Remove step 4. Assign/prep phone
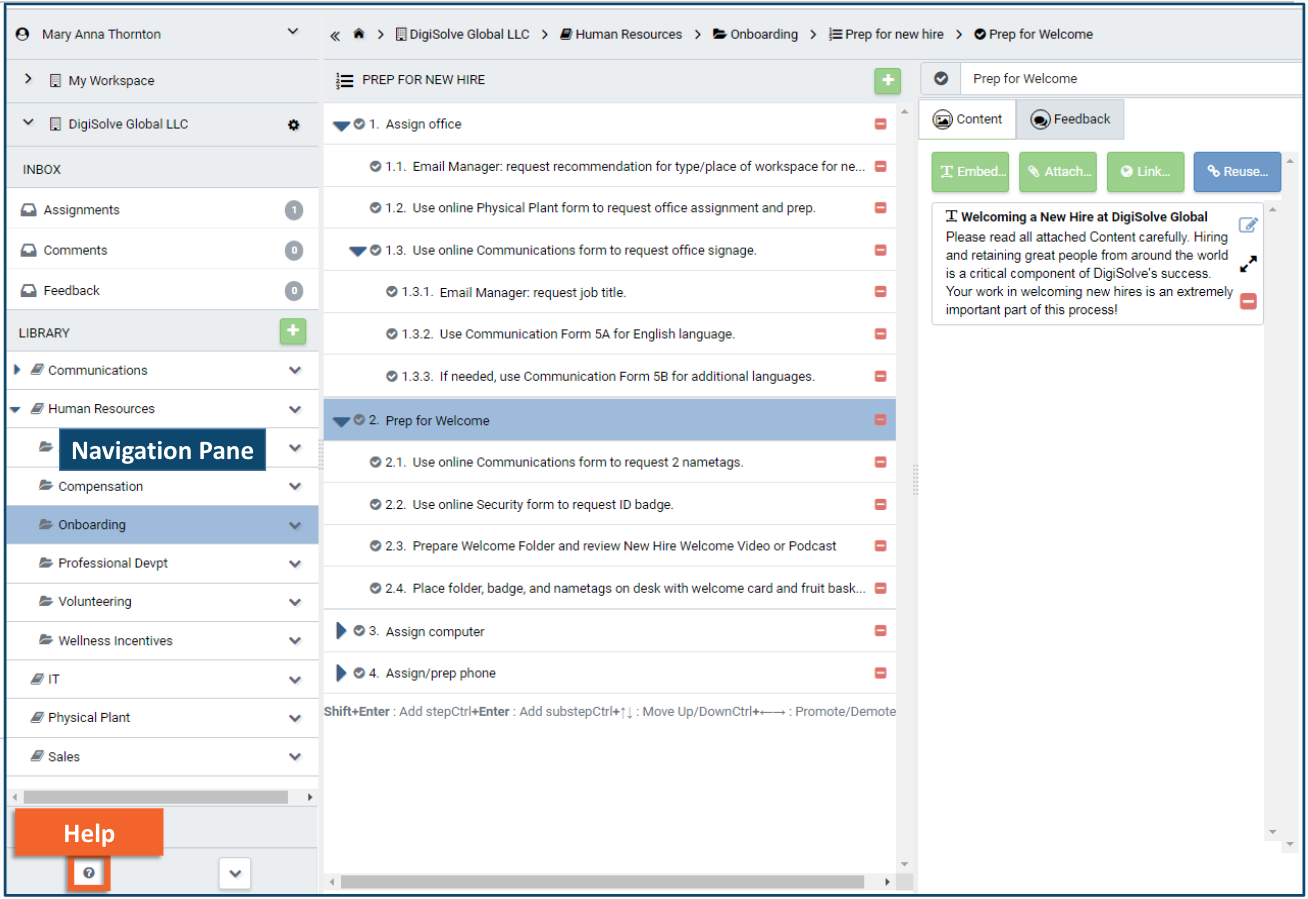The height and width of the screenshot is (899, 1308). [x=880, y=673]
